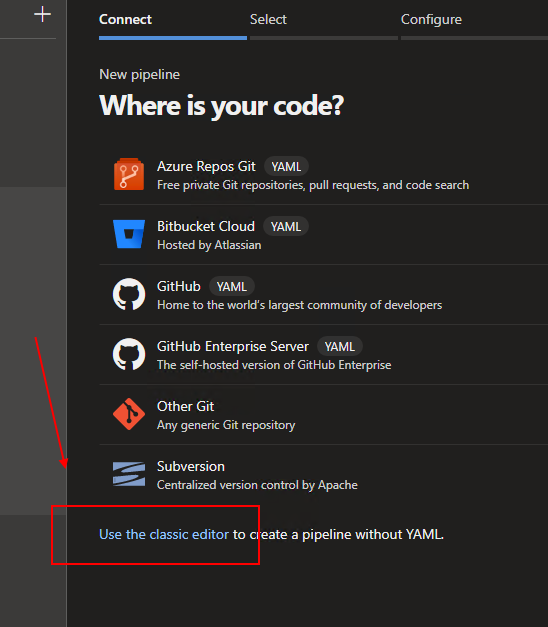Viewport: 548px width, 627px height.
Task: Click 'to create a pipeline without YAML' text
Action: click(338, 534)
